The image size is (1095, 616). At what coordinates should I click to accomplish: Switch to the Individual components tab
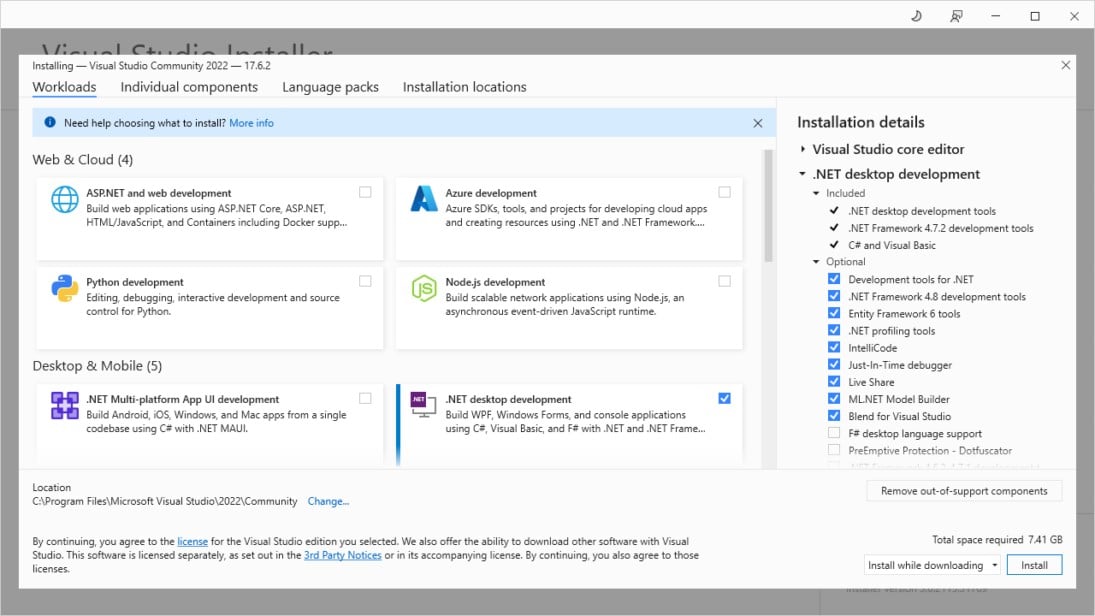point(189,87)
